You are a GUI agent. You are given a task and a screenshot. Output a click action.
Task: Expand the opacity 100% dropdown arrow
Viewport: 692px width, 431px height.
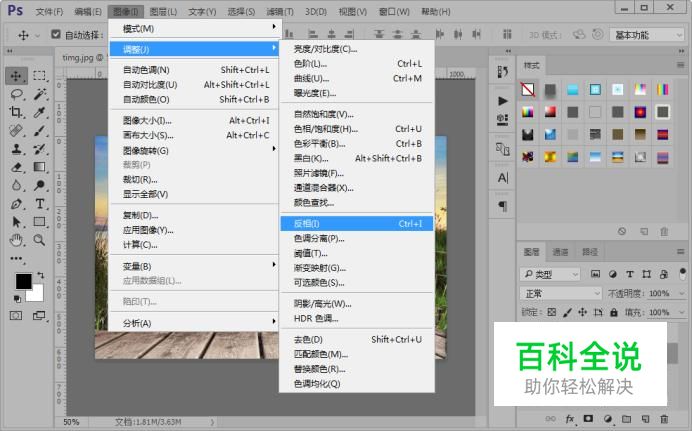pyautogui.click(x=682, y=293)
